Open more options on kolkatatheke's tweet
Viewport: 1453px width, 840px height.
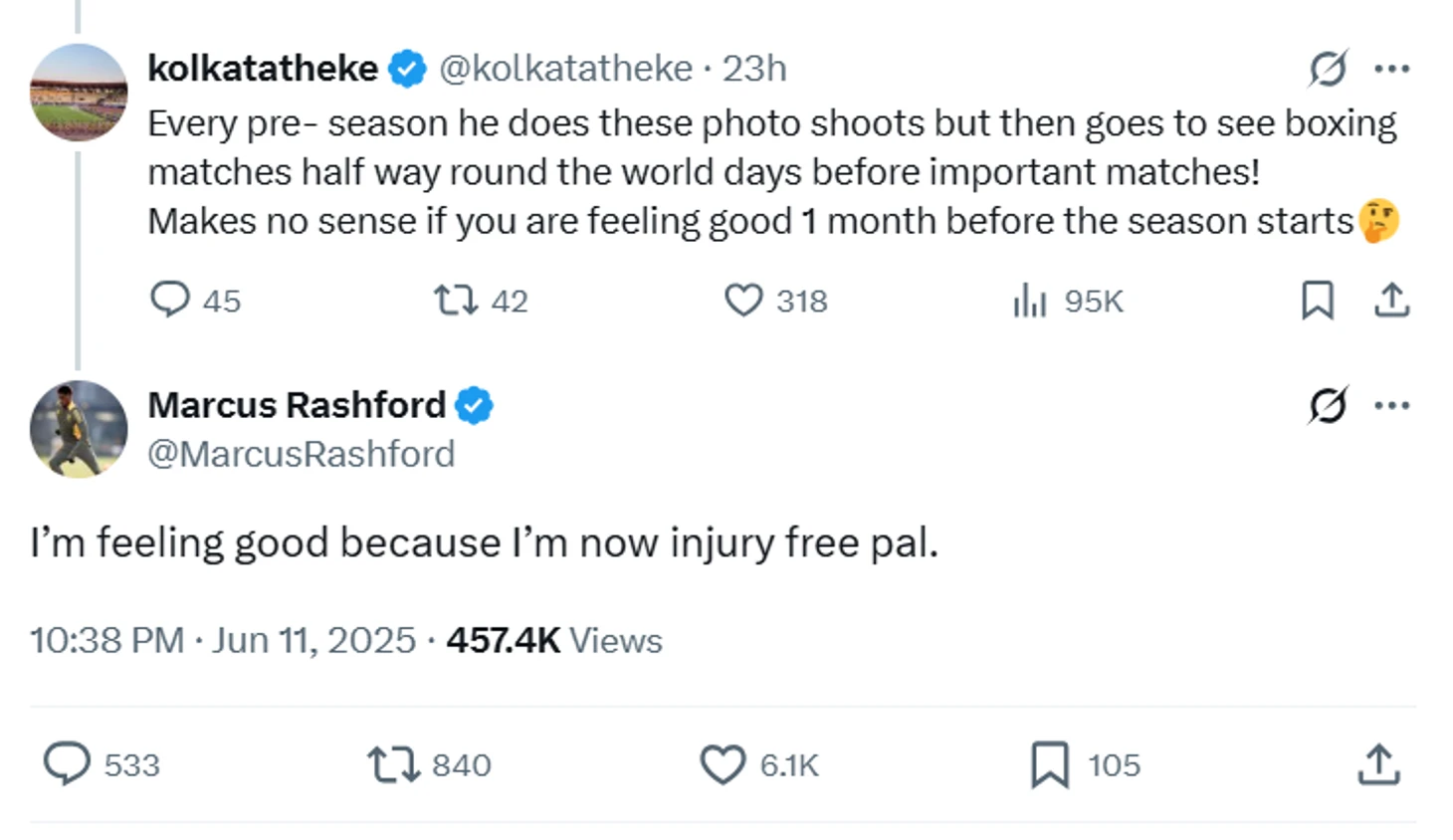(1391, 69)
